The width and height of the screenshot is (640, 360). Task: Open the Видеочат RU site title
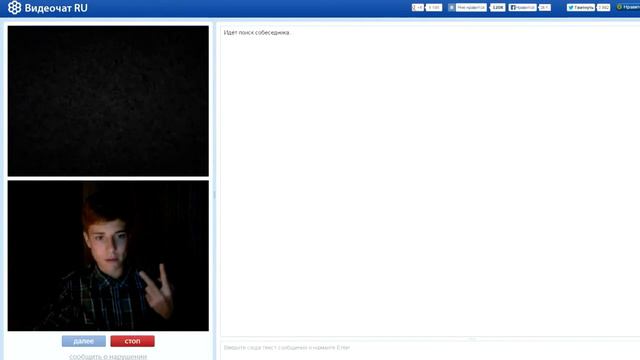56,8
